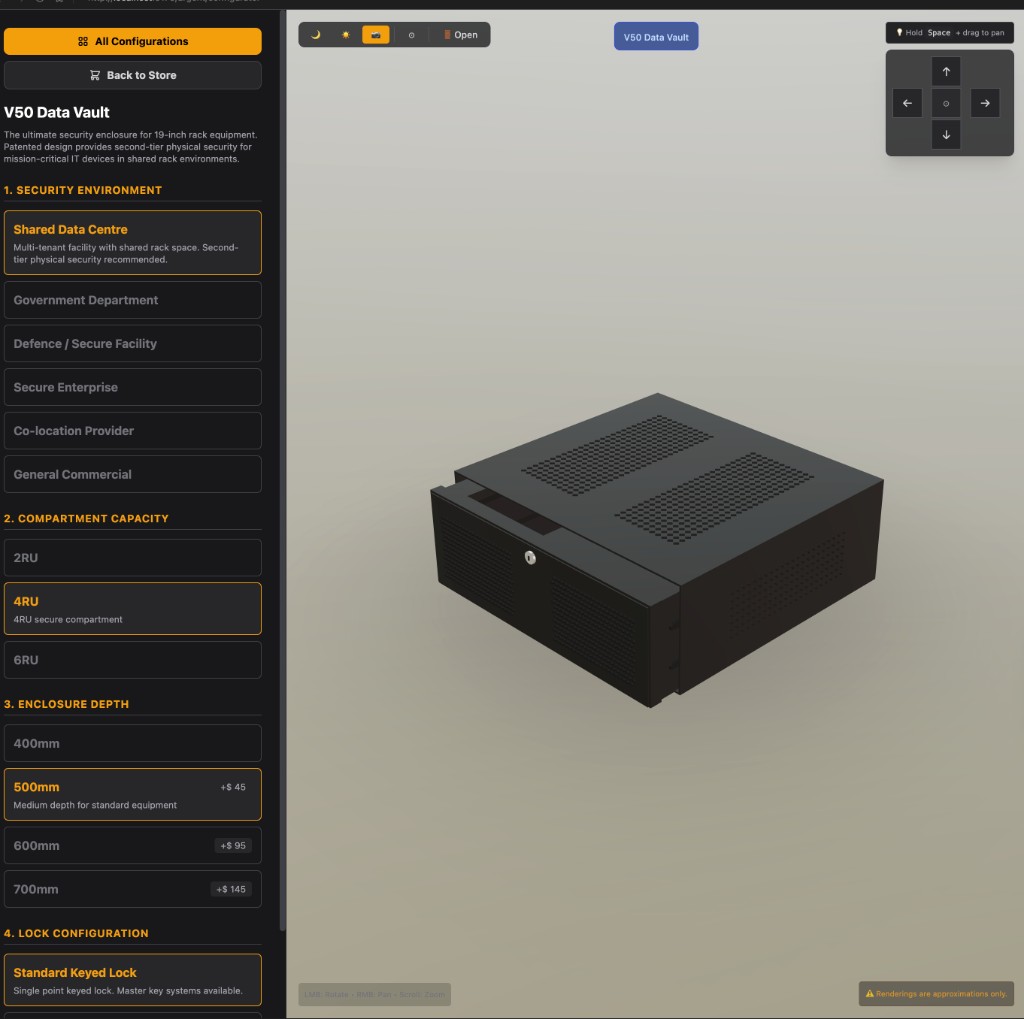Pan the view down with the arrow
This screenshot has width=1024, height=1019.
pos(946,135)
